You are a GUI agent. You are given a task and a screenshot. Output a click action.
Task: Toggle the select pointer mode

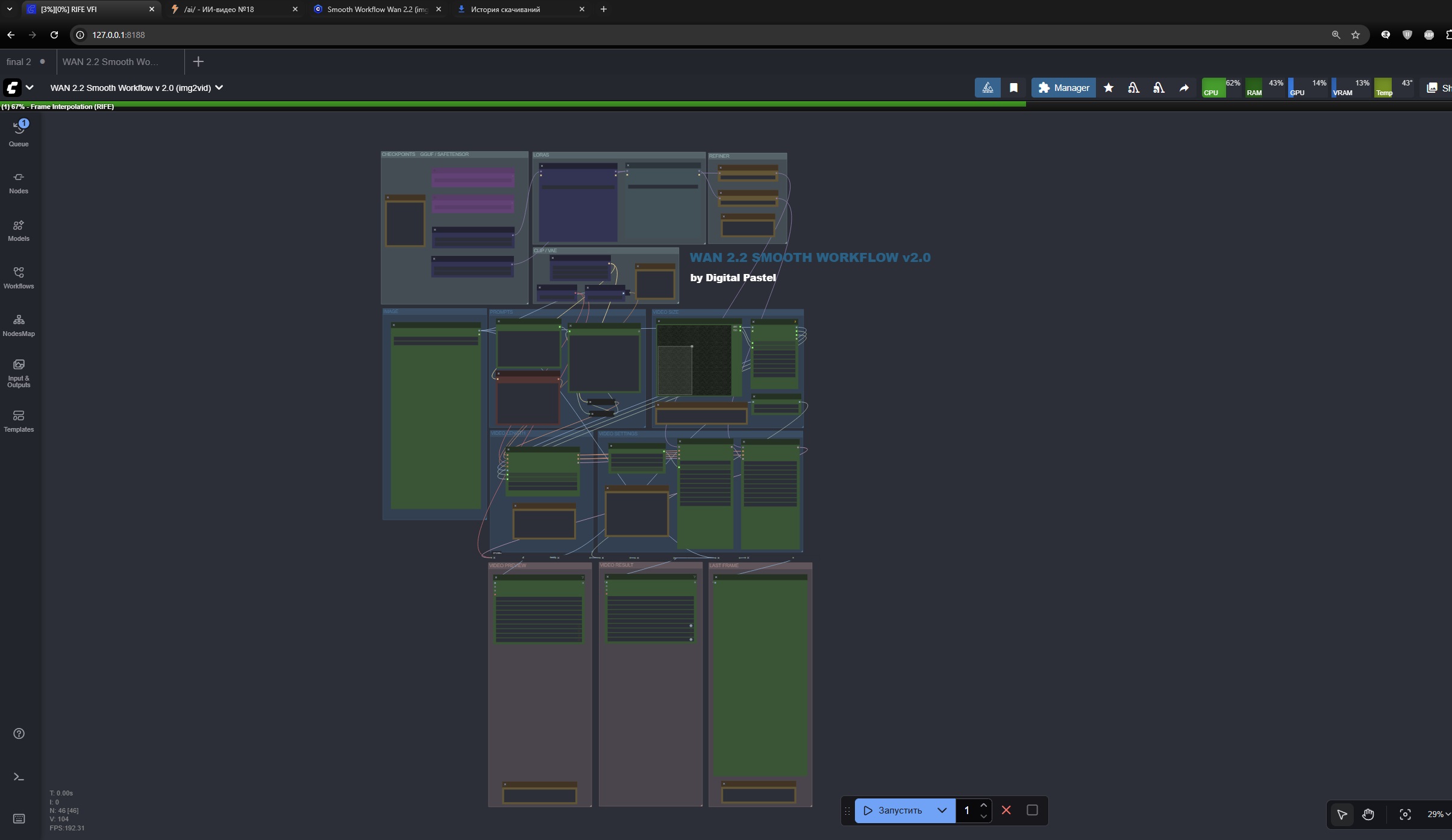(1342, 814)
